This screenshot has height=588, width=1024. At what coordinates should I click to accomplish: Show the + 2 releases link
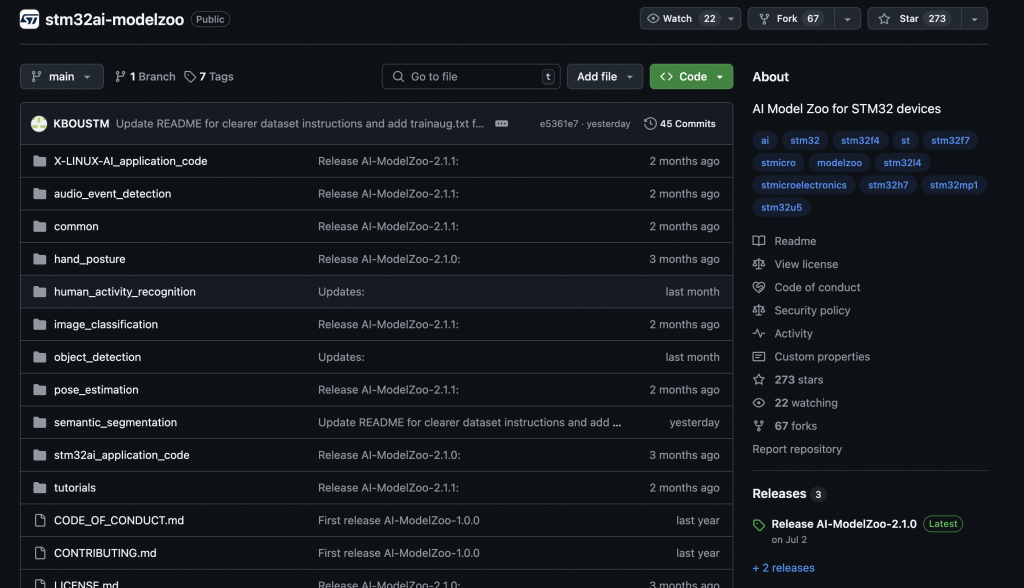tap(783, 568)
